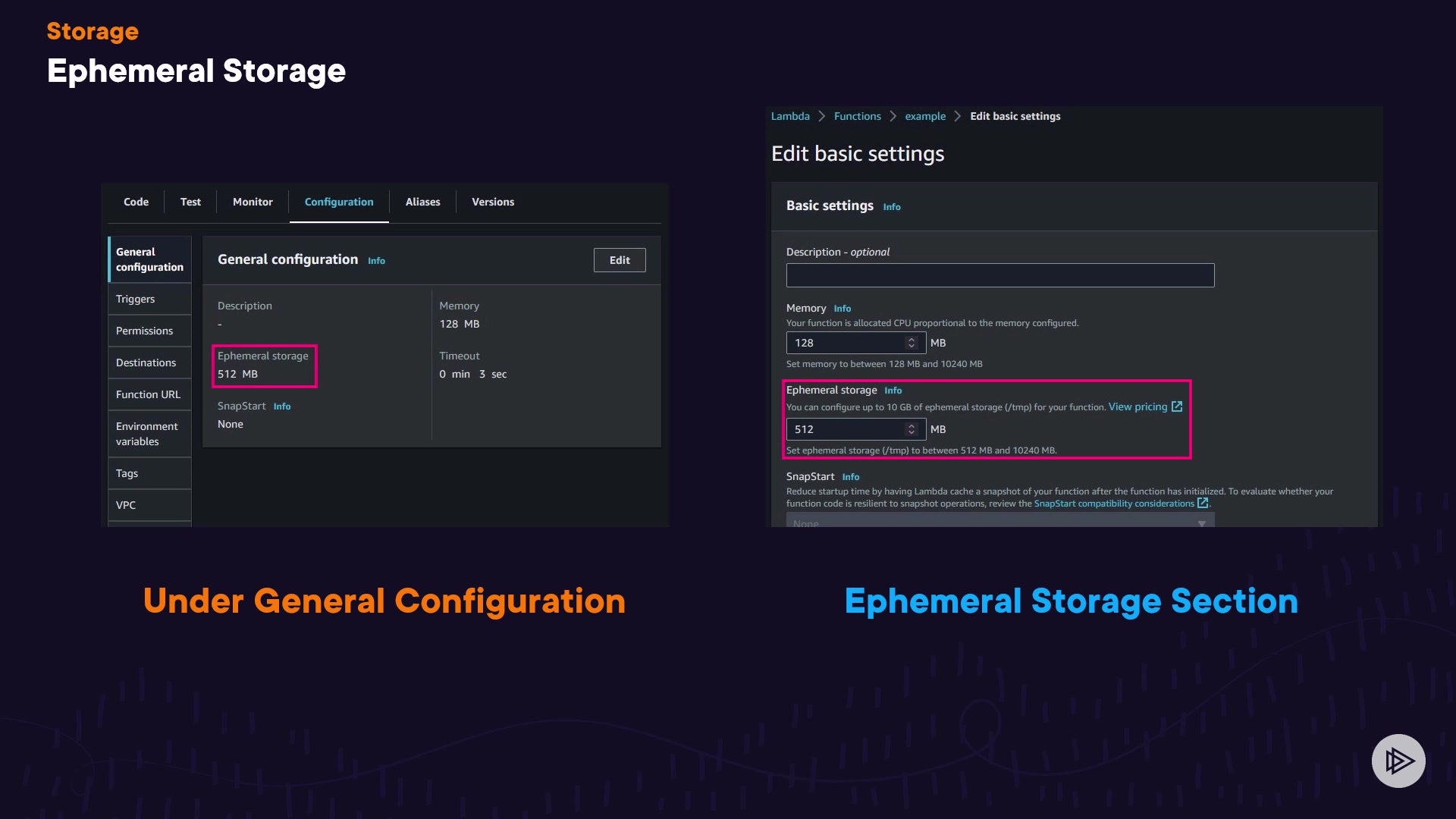Viewport: 1456px width, 819px height.
Task: Click Info badge beside Basic settings heading
Action: pyautogui.click(x=892, y=207)
